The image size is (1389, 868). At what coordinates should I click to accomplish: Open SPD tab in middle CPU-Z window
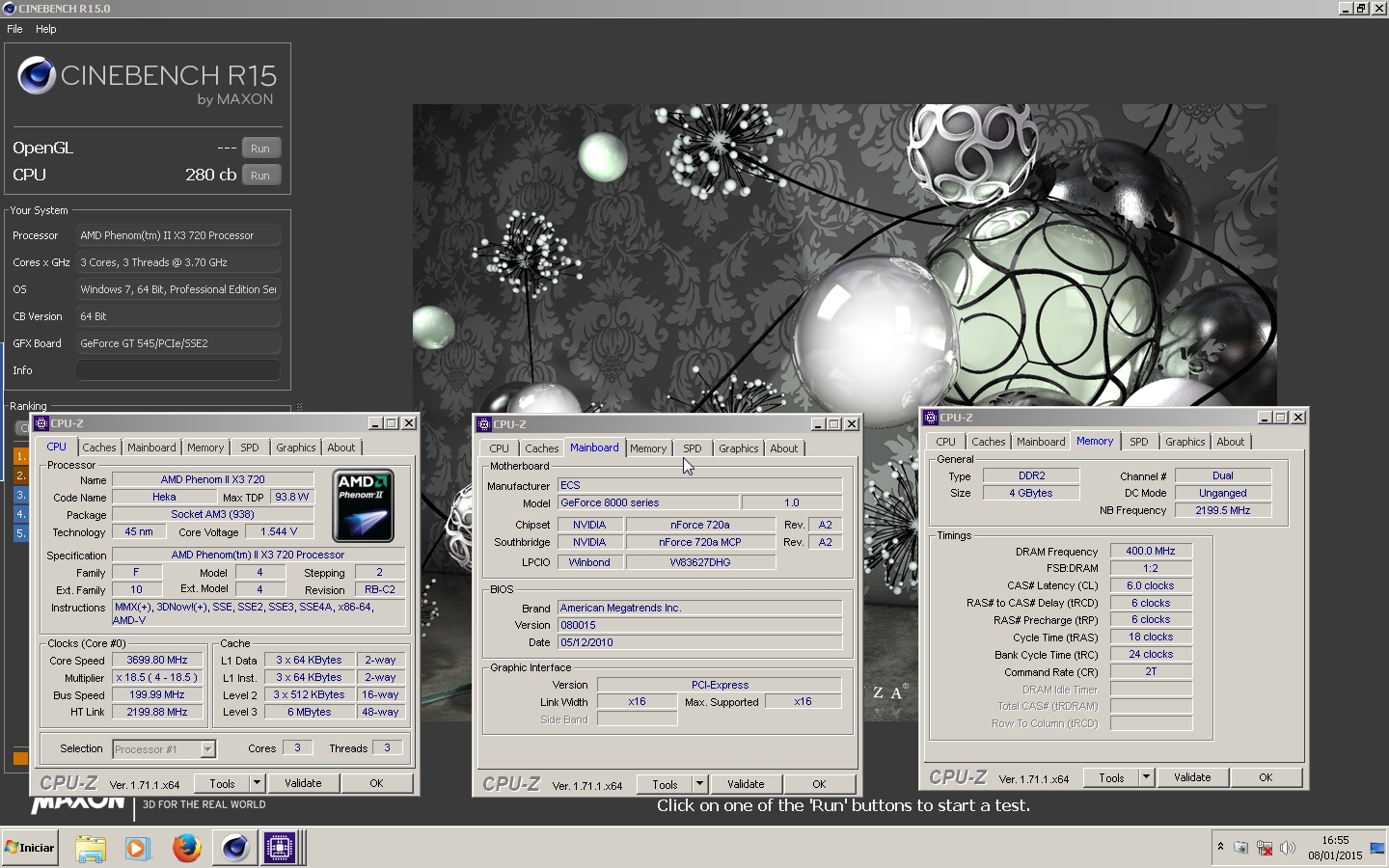point(693,448)
